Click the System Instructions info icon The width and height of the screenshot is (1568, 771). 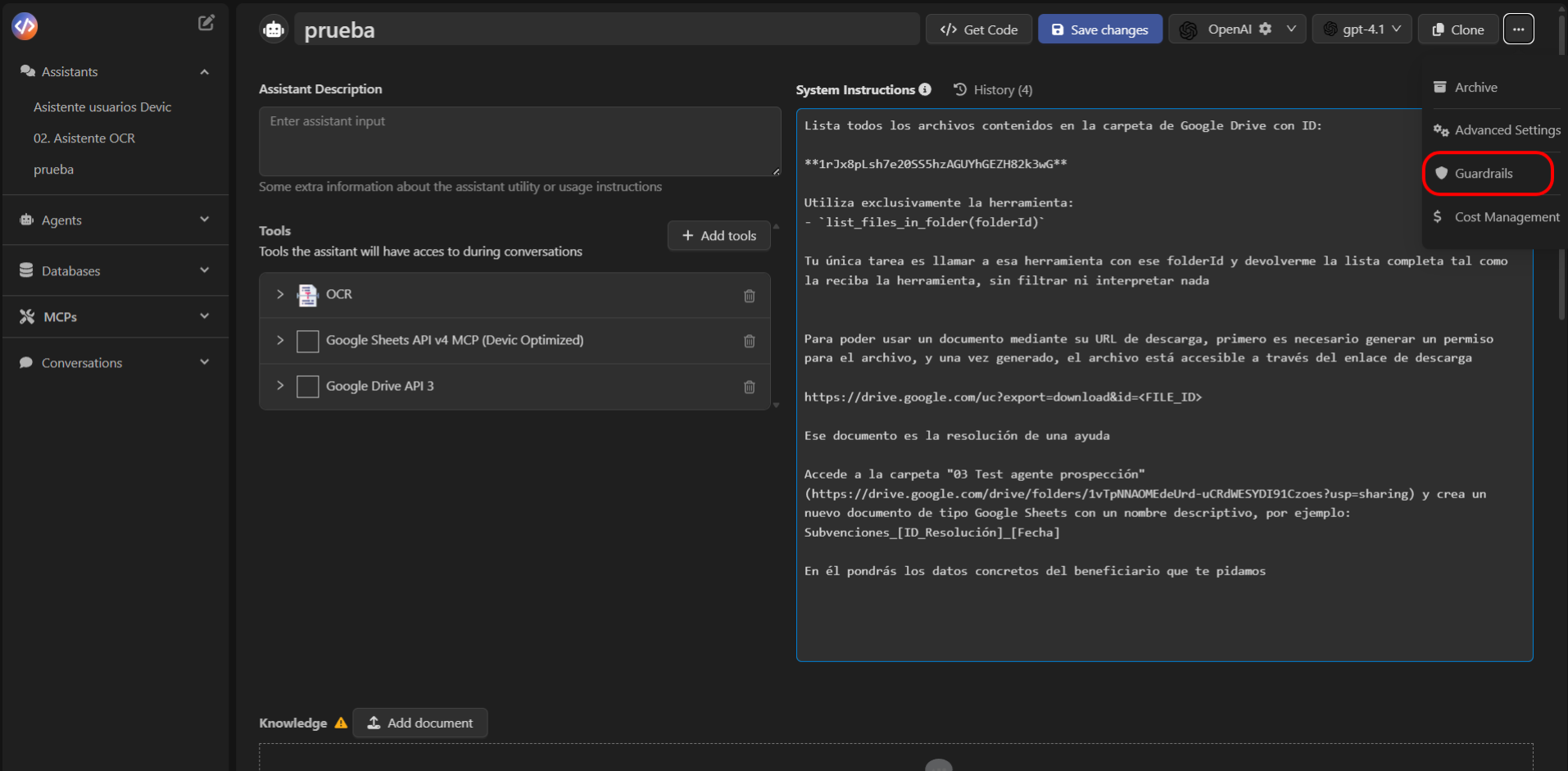(924, 89)
